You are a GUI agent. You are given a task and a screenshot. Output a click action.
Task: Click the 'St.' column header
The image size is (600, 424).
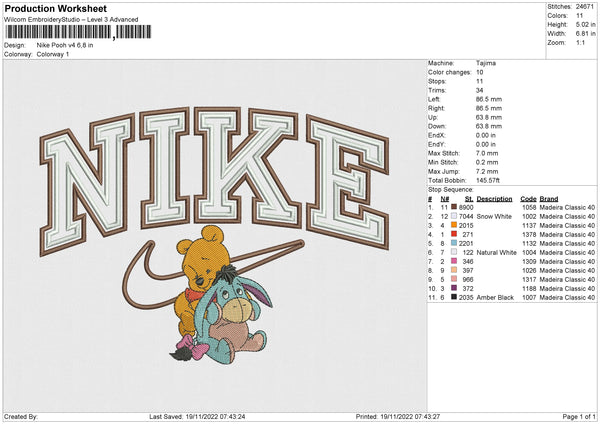(x=469, y=199)
